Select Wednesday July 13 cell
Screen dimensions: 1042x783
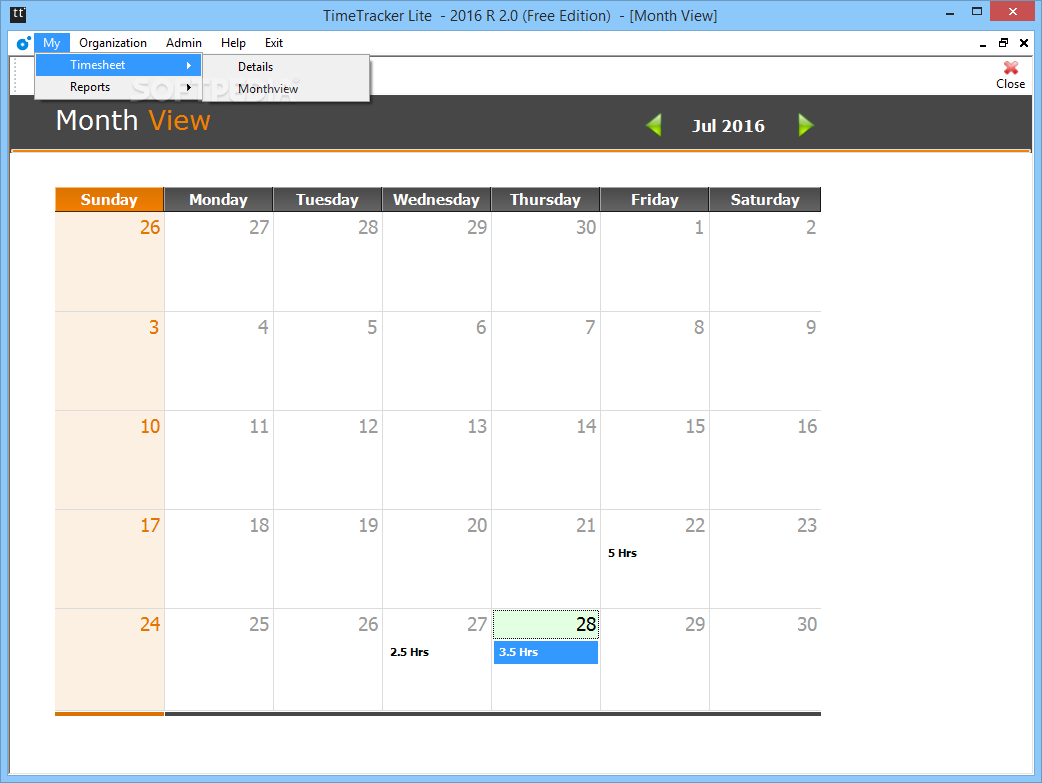437,460
